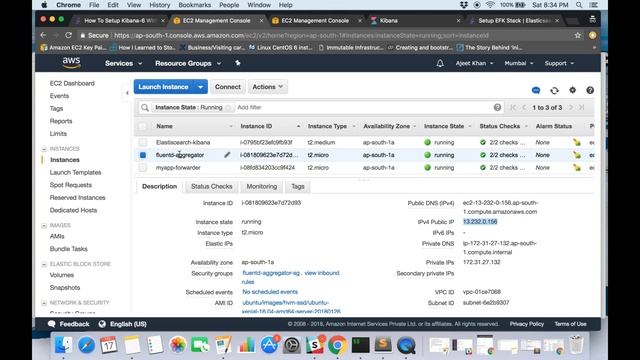The image size is (640, 360).
Task: Remove the Instance State Running filter
Action: 228,107
